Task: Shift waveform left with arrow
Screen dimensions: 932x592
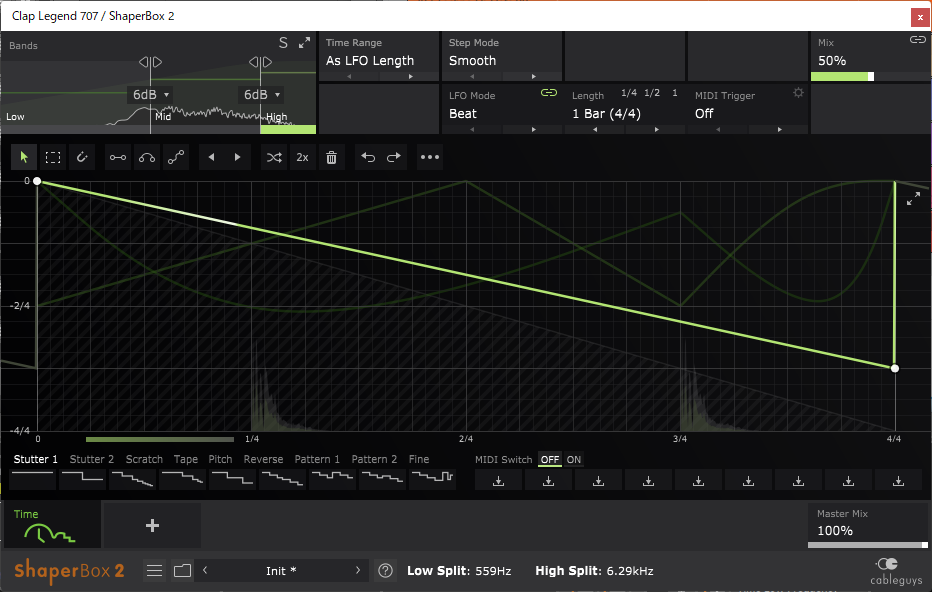Action: click(211, 157)
